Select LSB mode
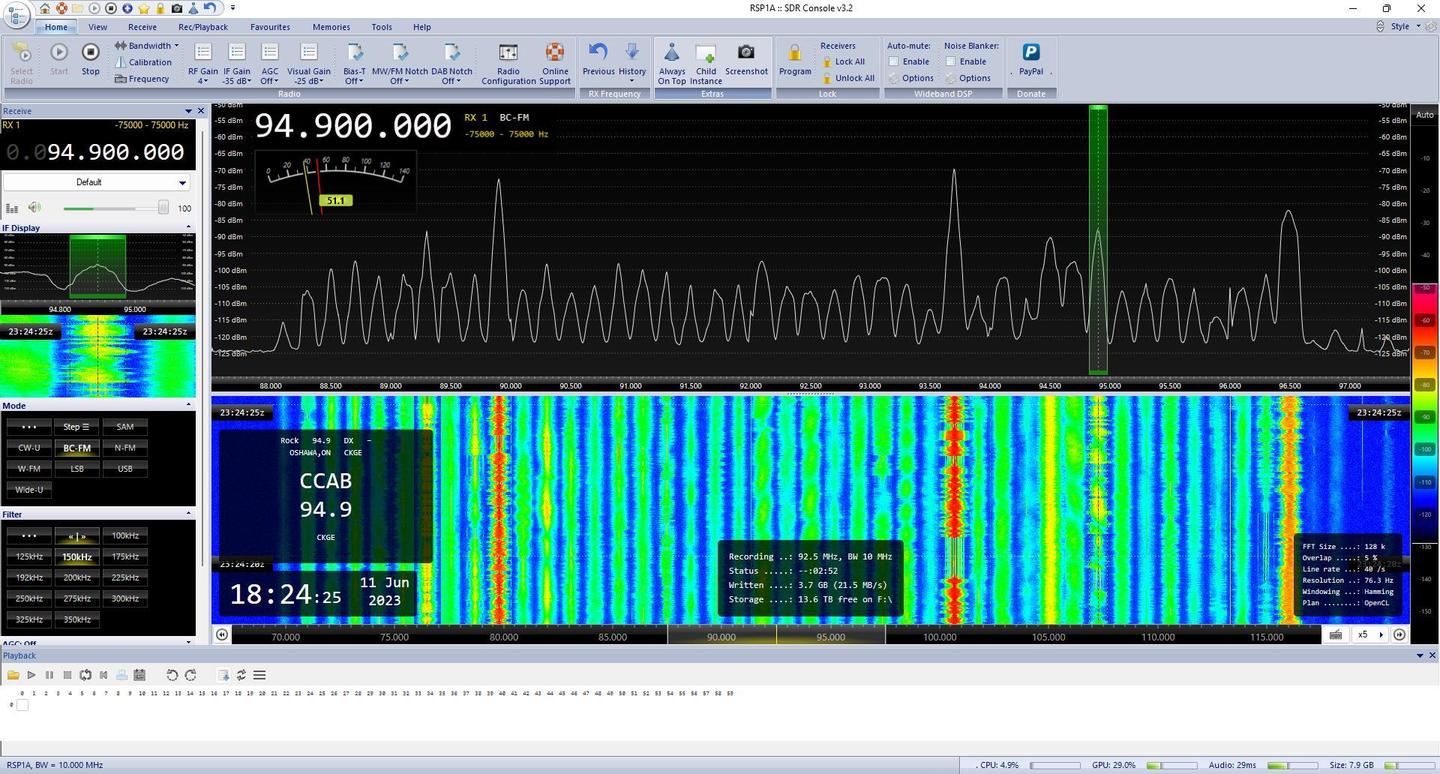1440x774 pixels. click(77, 468)
